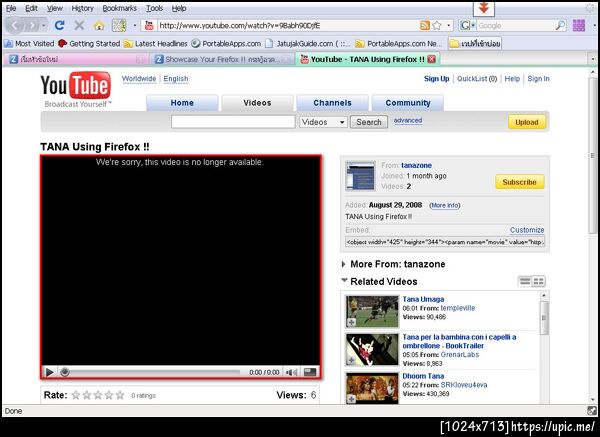Image resolution: width=600 pixels, height=437 pixels.
Task: Subscribe to tanazone channel
Action: 519,182
